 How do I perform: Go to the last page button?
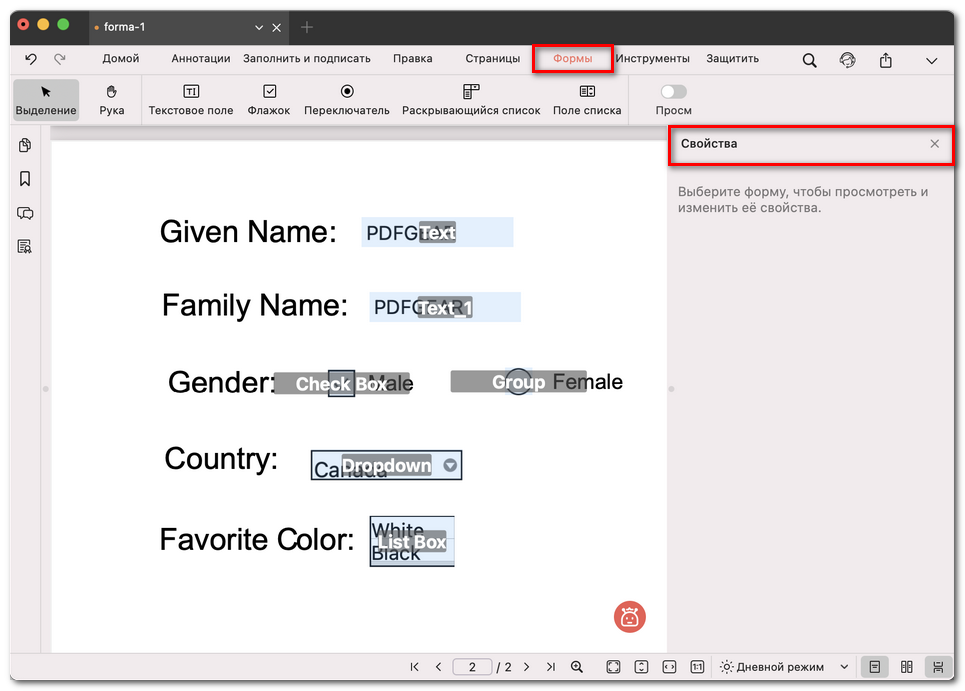[x=550, y=667]
